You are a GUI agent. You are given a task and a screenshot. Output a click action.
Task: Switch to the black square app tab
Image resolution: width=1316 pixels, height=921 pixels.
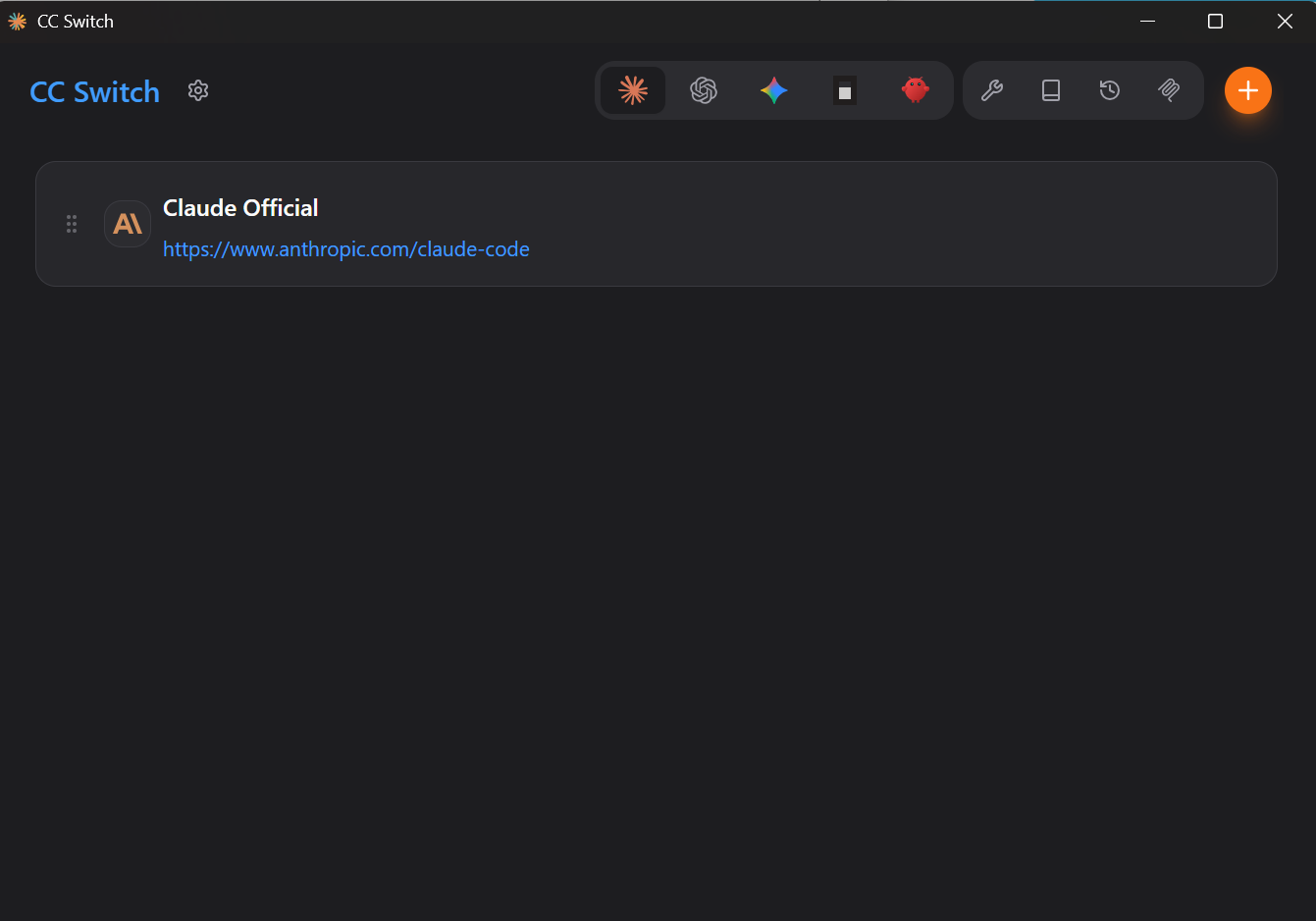tap(845, 90)
